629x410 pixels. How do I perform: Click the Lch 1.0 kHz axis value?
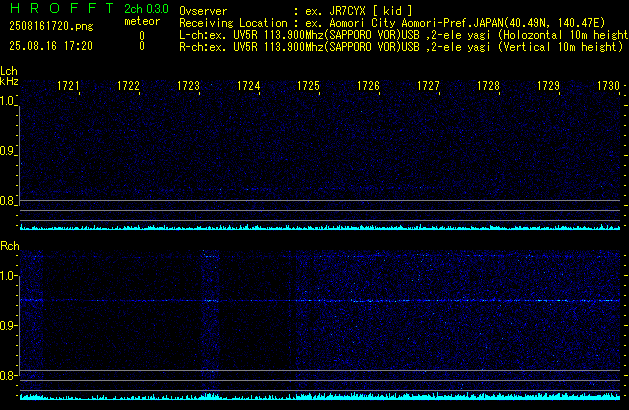(7, 101)
